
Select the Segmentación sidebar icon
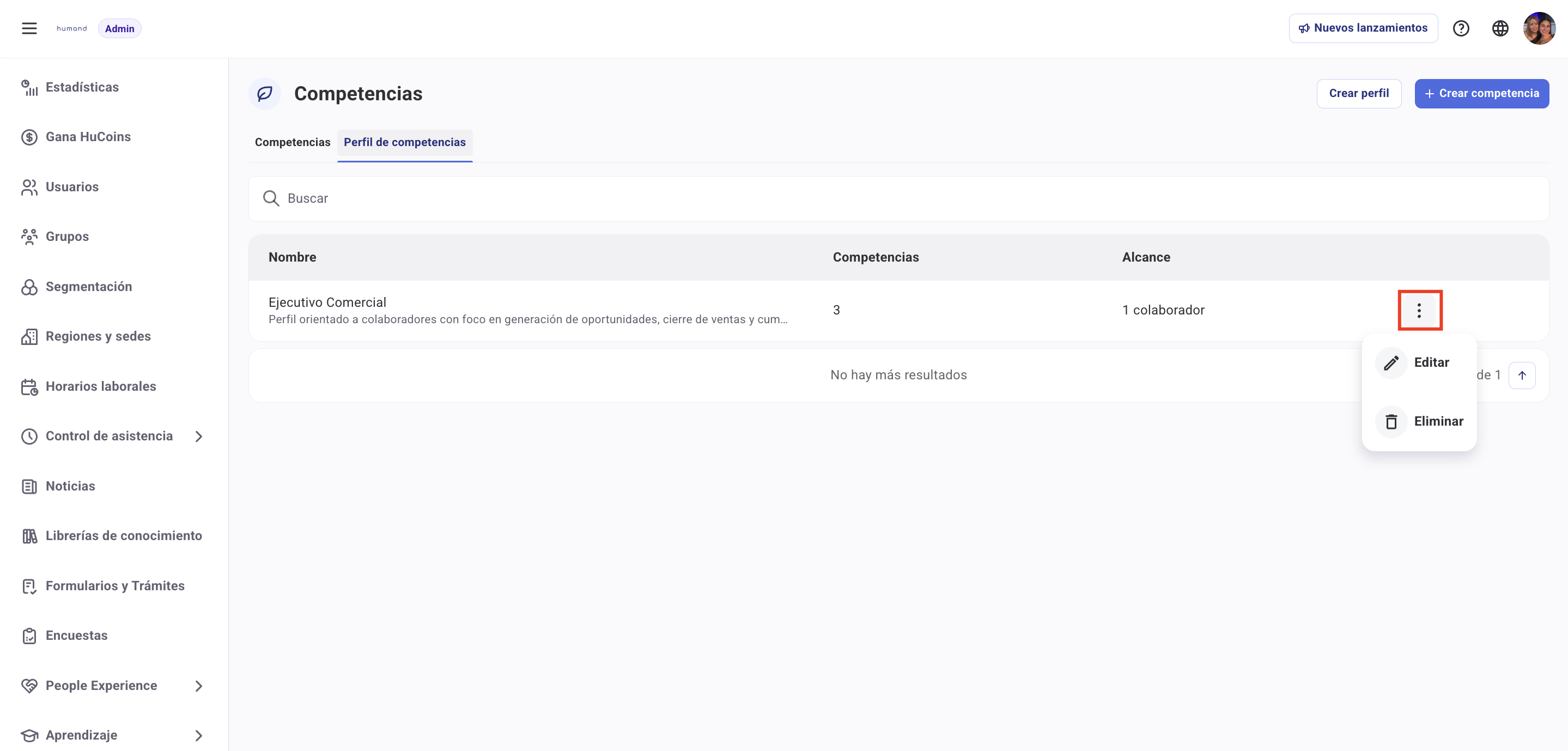click(x=29, y=286)
